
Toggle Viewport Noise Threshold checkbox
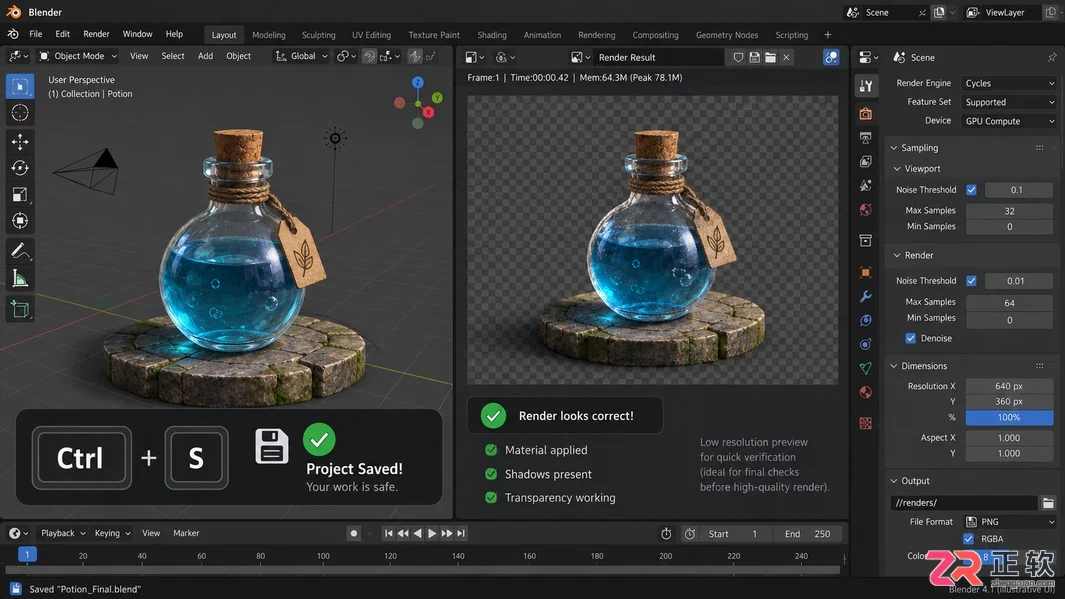[971, 190]
